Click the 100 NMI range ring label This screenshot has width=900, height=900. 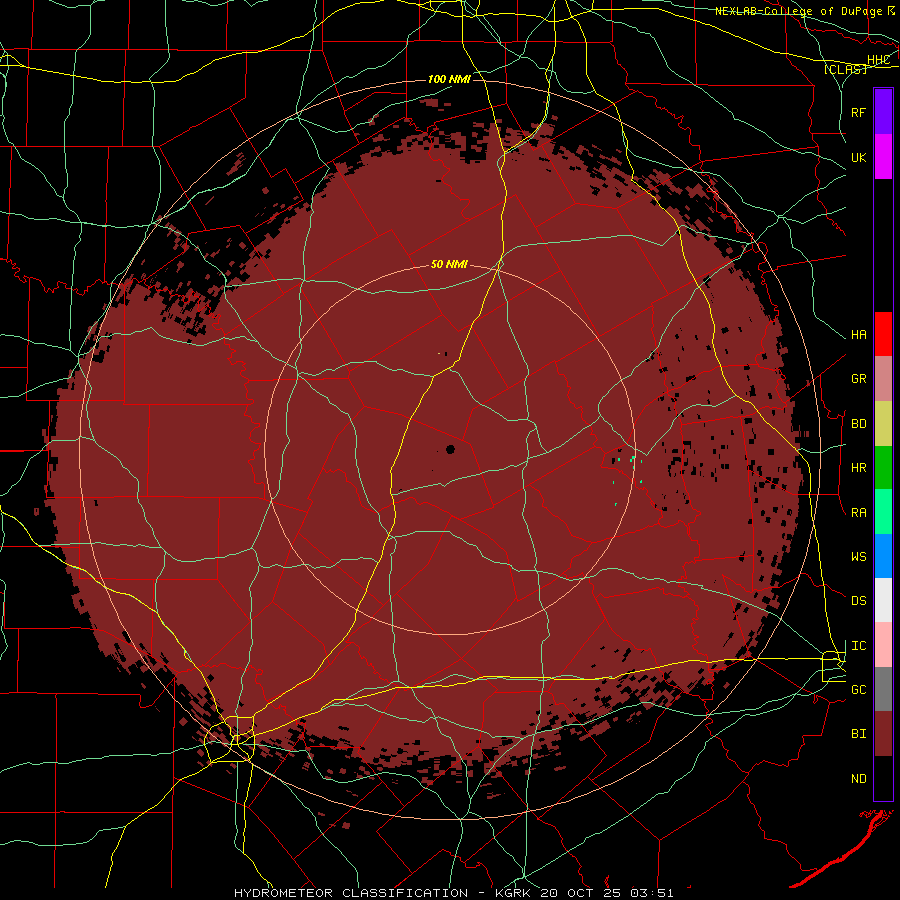point(449,79)
